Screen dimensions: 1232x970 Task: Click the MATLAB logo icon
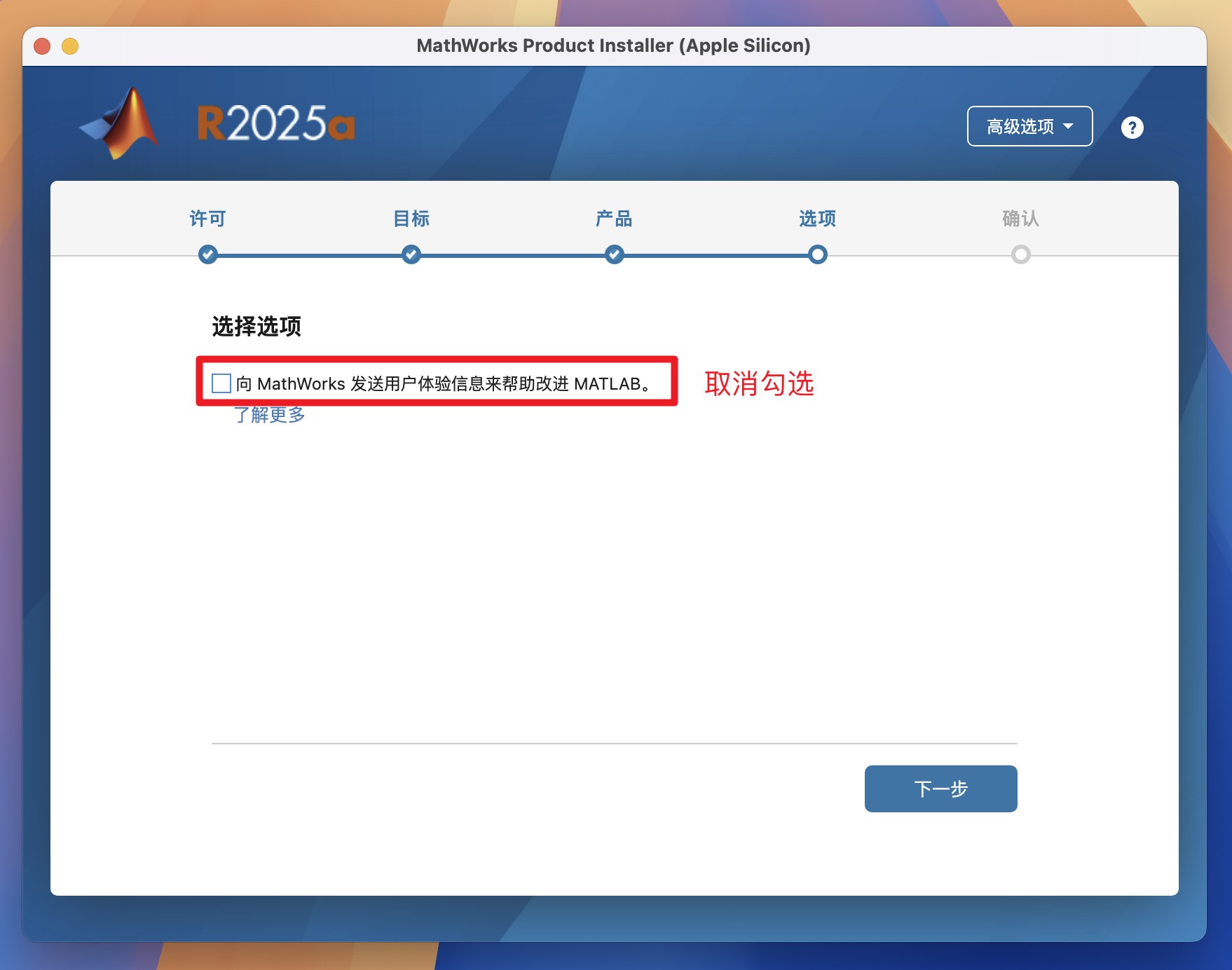[x=120, y=123]
